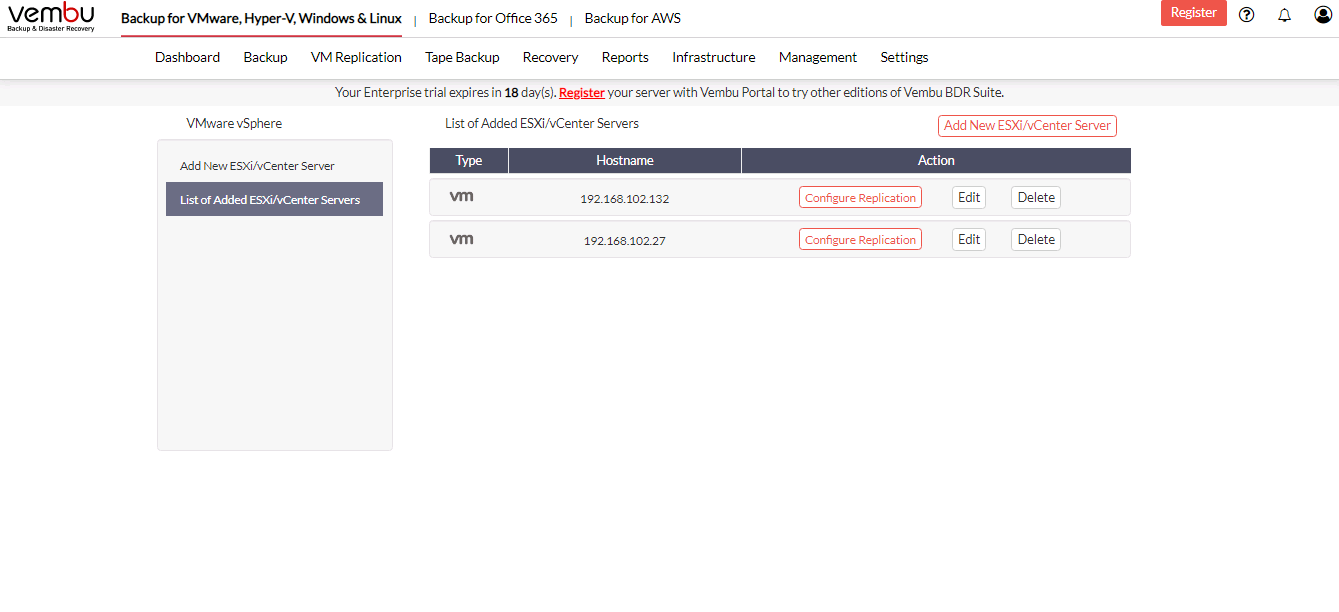The width and height of the screenshot is (1339, 612).
Task: Follow the Register link in trial notice
Action: click(x=582, y=92)
